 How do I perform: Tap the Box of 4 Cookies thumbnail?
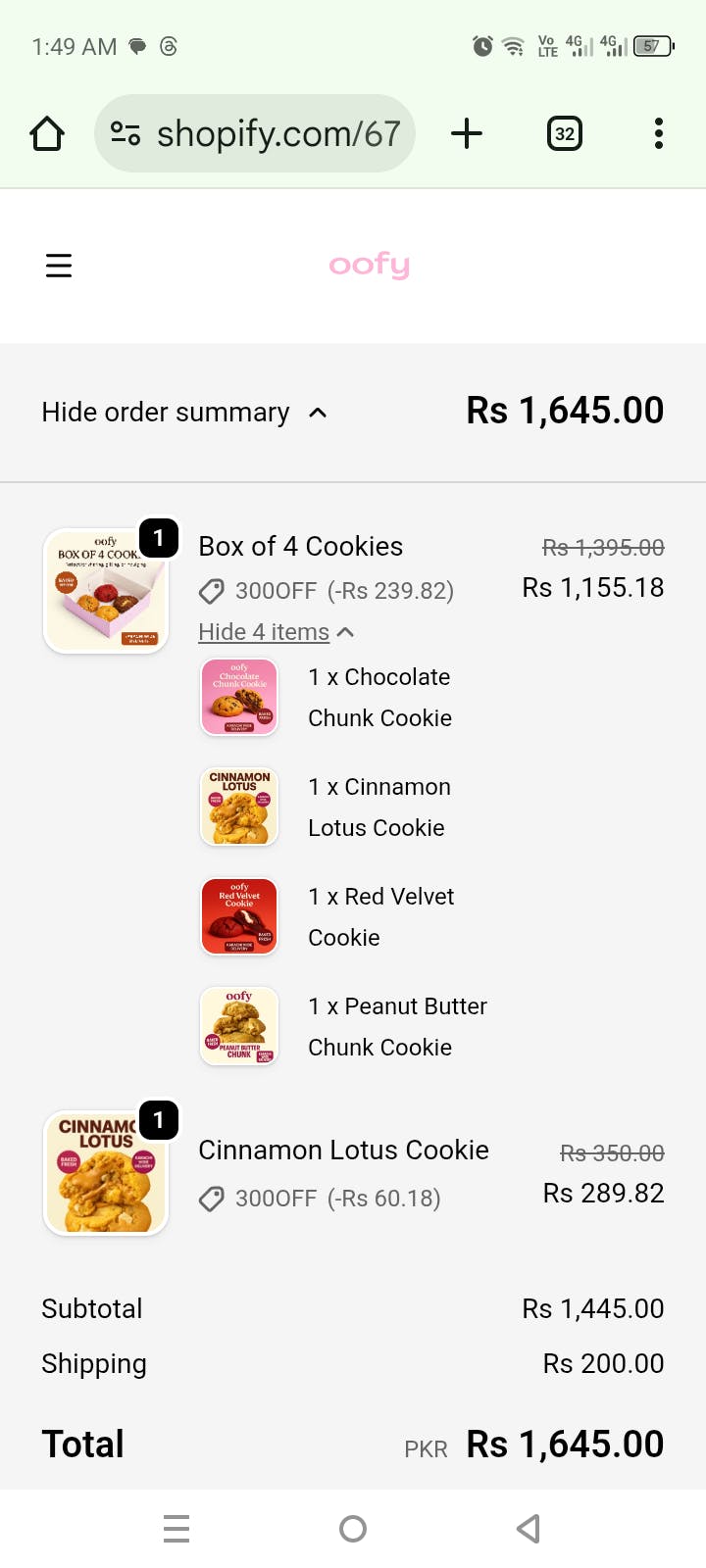(x=106, y=591)
